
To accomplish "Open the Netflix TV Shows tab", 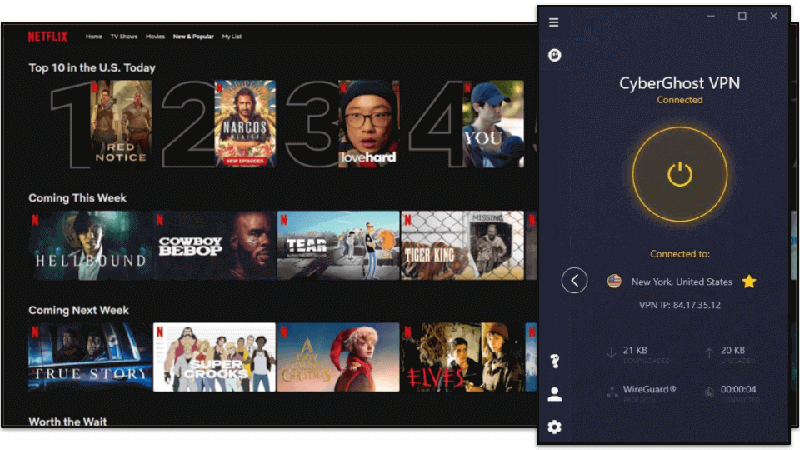I will (124, 37).
